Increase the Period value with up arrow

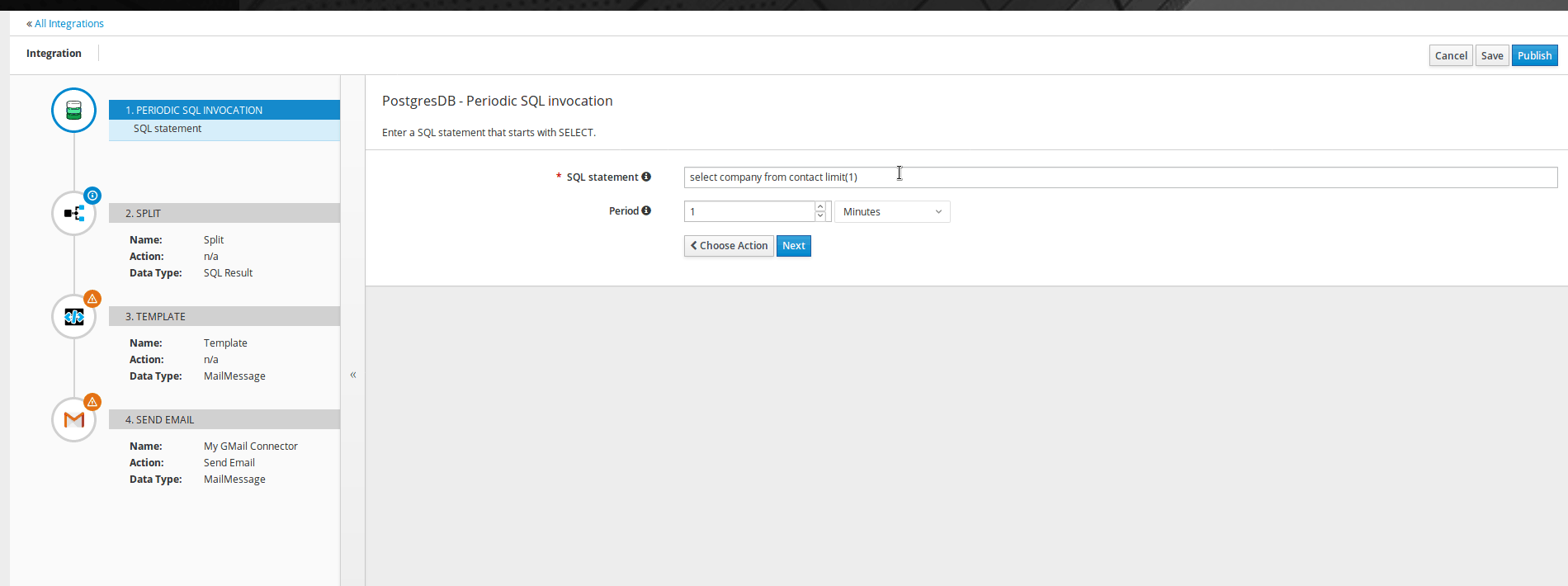click(820, 206)
